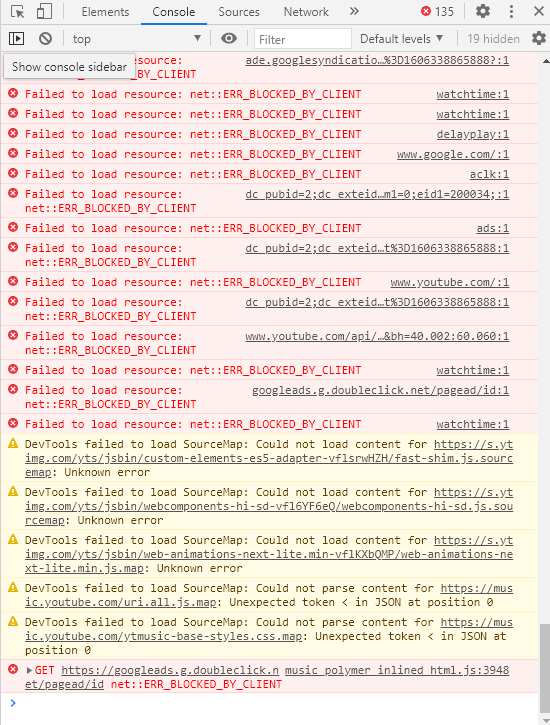Click error icon on www.google.com row

click(13, 153)
